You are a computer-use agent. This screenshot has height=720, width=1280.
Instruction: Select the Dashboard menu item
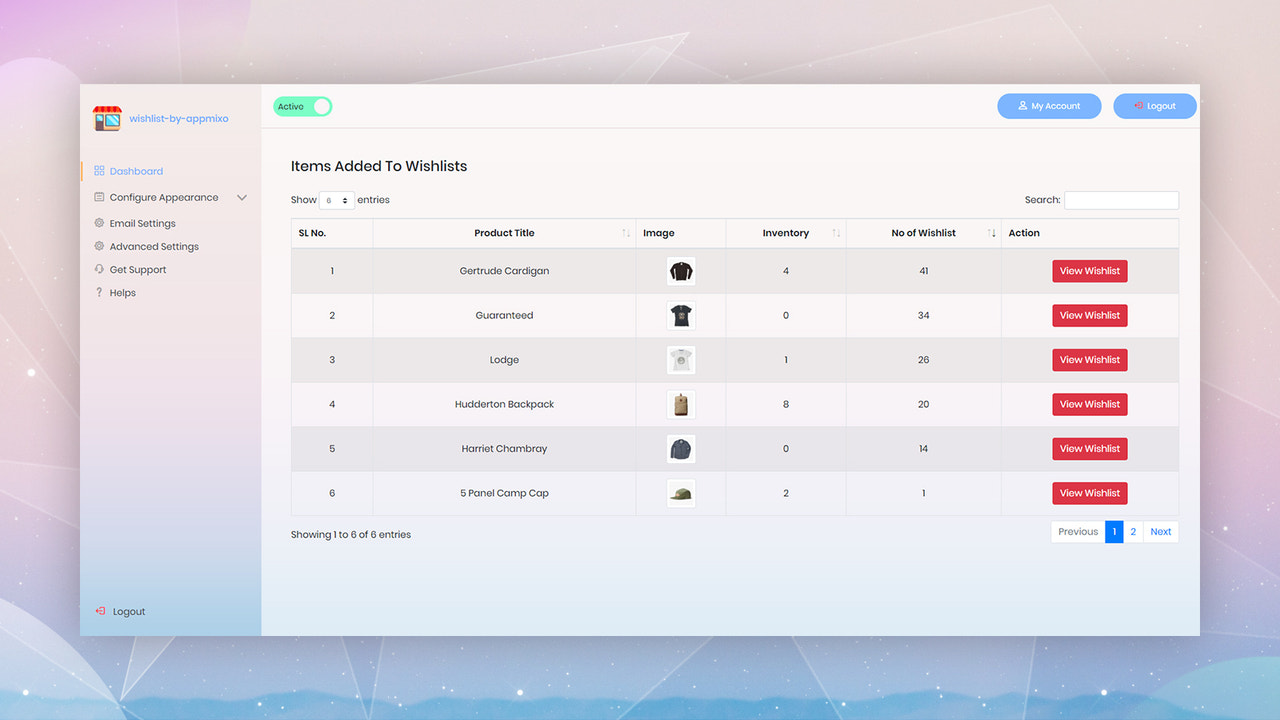point(134,170)
